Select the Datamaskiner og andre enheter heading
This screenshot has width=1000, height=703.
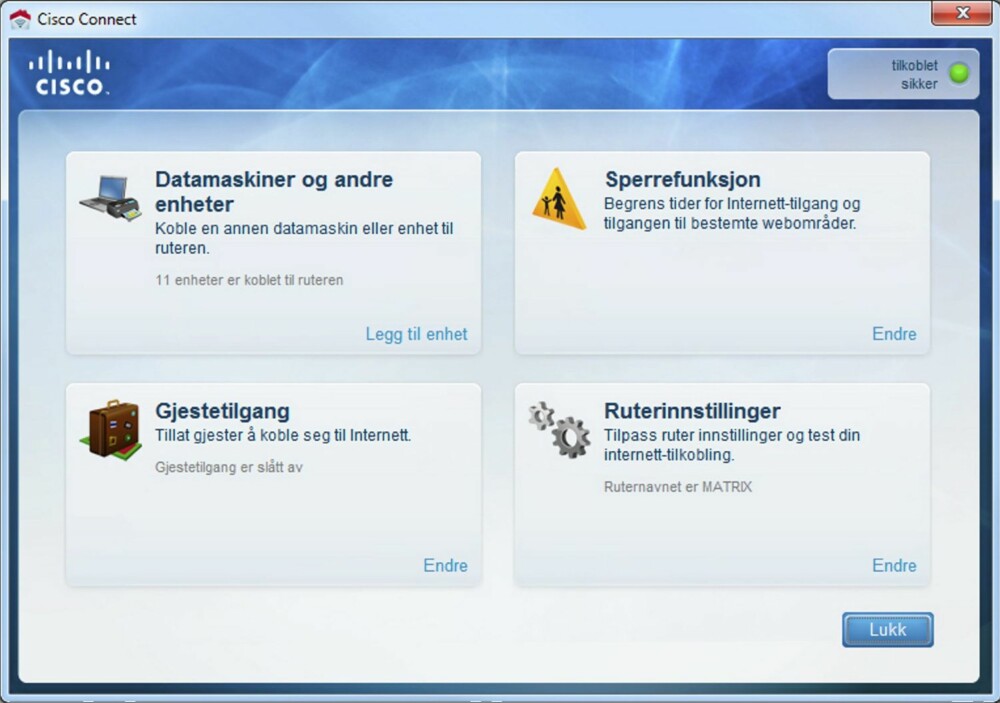[274, 191]
